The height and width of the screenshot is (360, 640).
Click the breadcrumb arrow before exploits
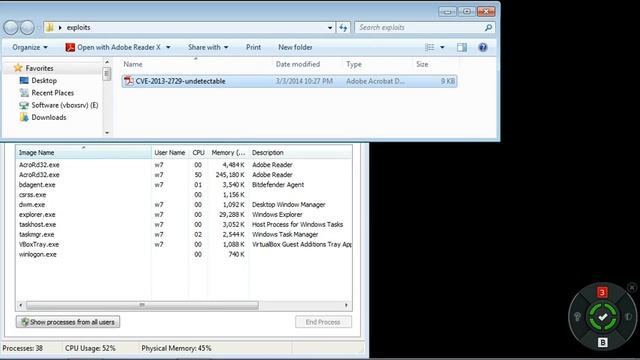(x=60, y=27)
